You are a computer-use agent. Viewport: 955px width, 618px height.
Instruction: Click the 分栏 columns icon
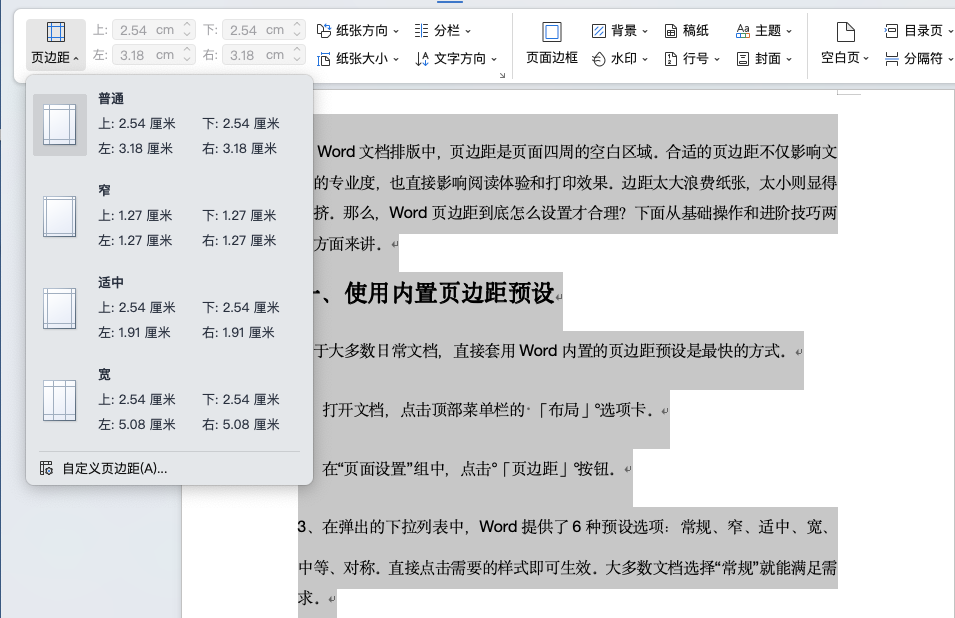(x=421, y=30)
